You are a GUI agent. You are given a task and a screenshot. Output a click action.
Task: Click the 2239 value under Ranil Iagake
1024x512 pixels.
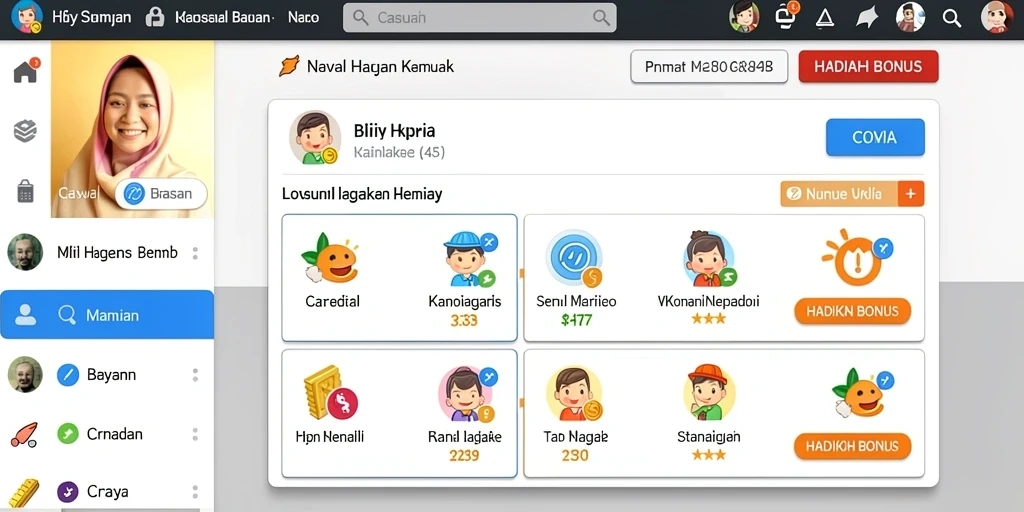(x=464, y=456)
